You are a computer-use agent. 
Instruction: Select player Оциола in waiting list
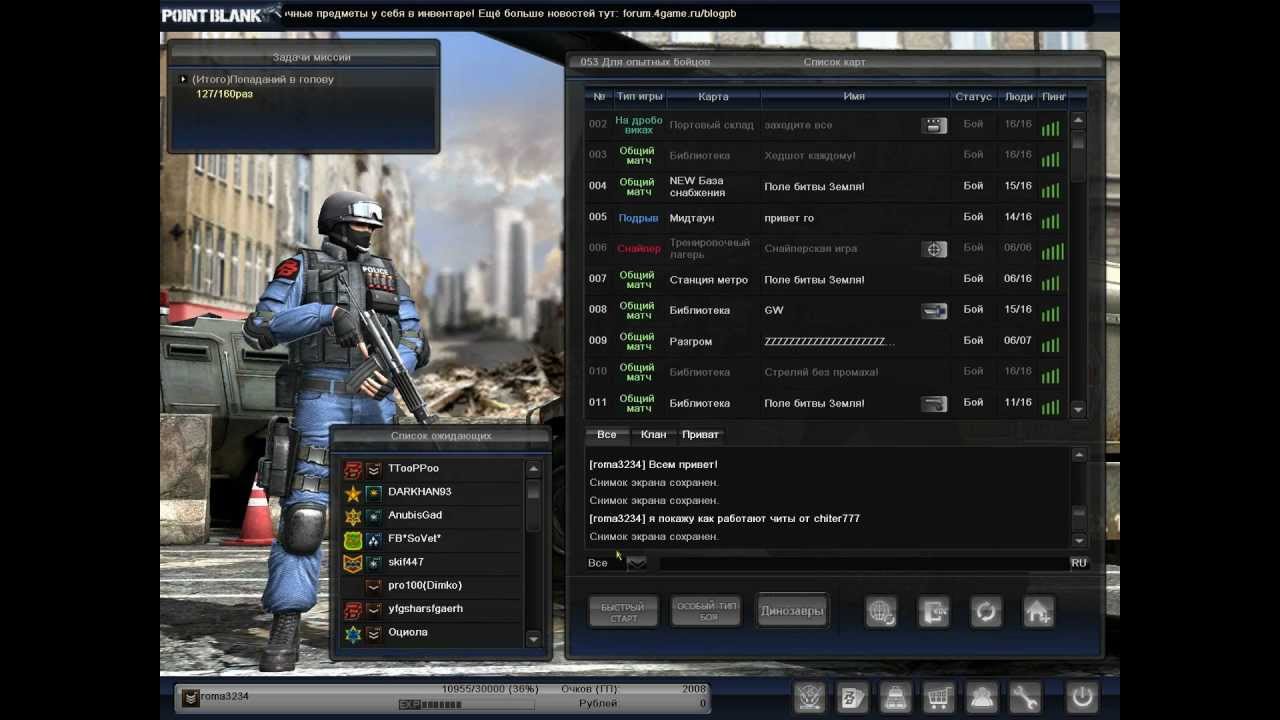(x=432, y=633)
